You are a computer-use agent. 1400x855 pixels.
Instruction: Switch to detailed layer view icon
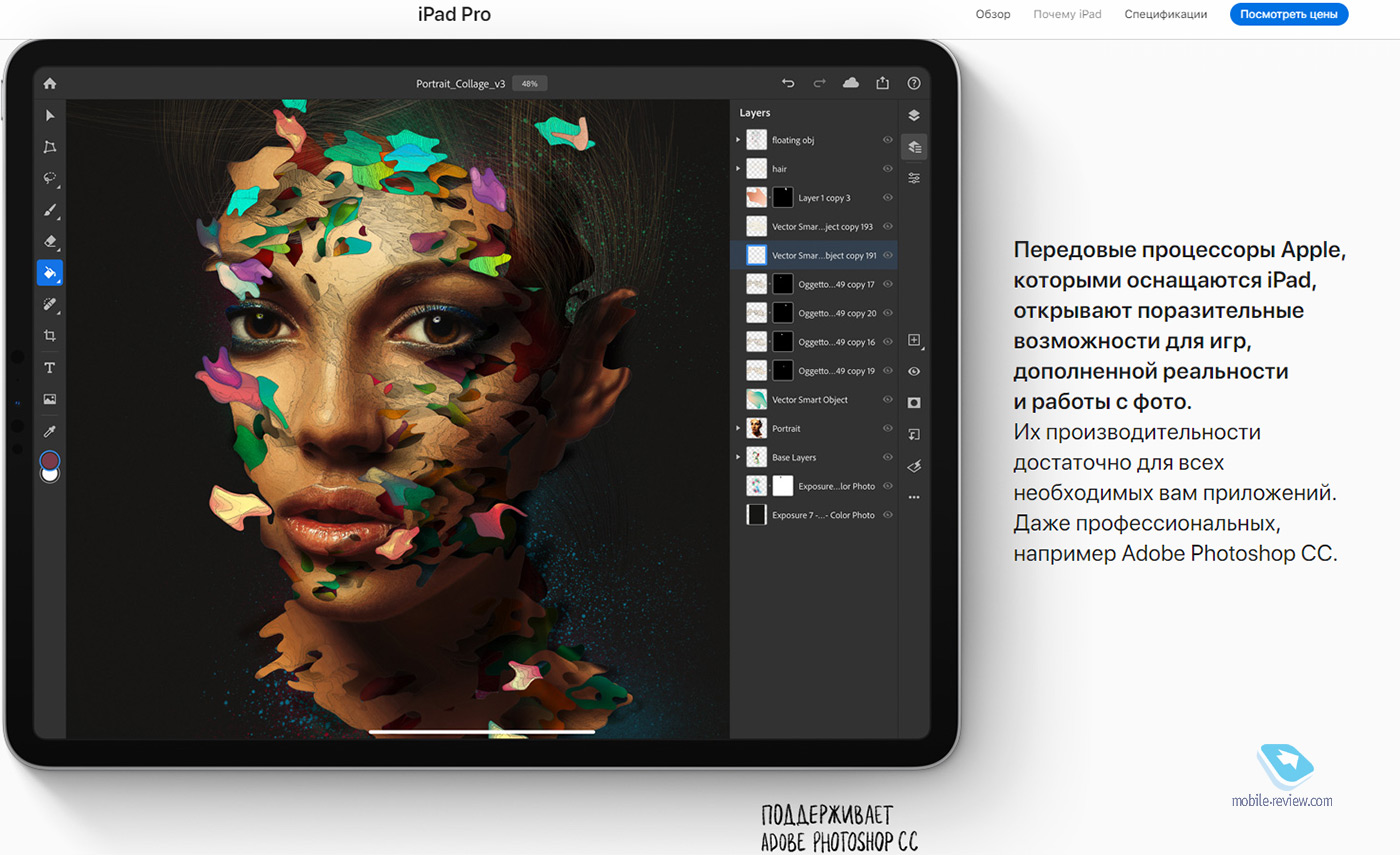tap(914, 147)
